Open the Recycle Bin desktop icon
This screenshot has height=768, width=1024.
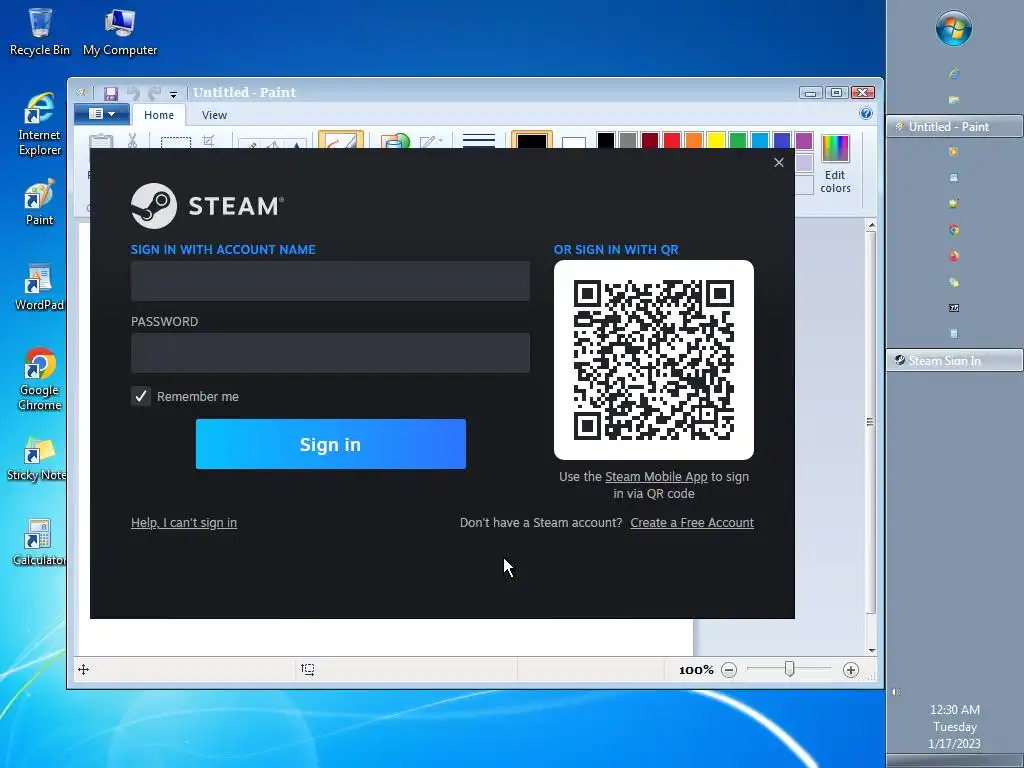pos(40,32)
